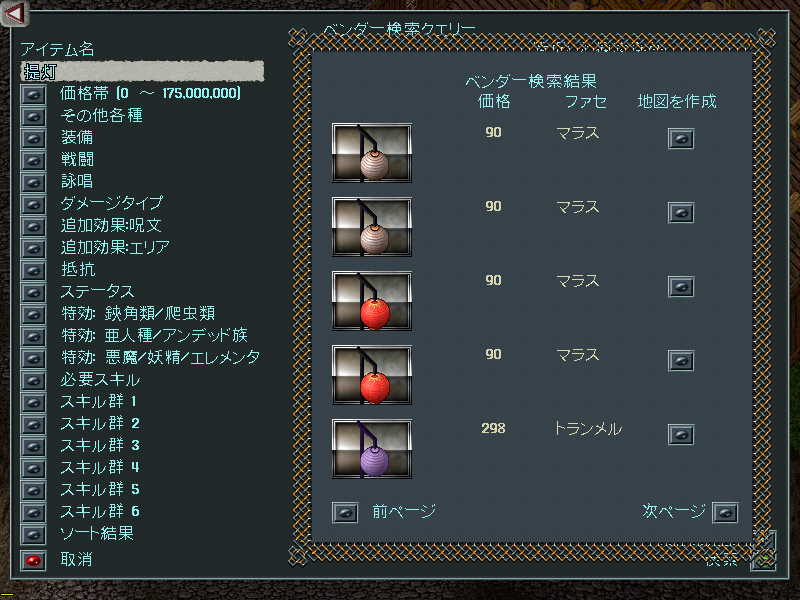Toggle the ソート結果 gem button
This screenshot has width=800, height=600.
(x=33, y=535)
